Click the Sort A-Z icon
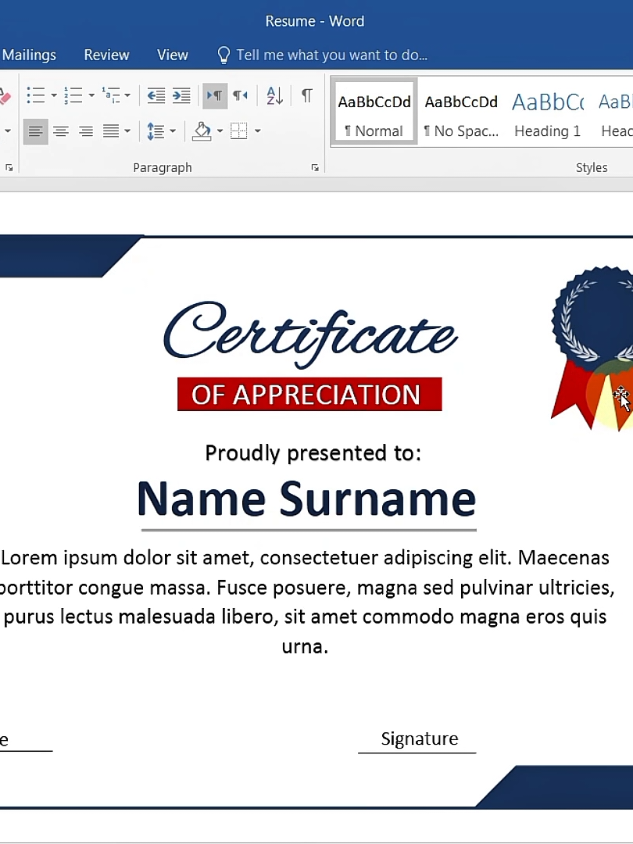 275,96
